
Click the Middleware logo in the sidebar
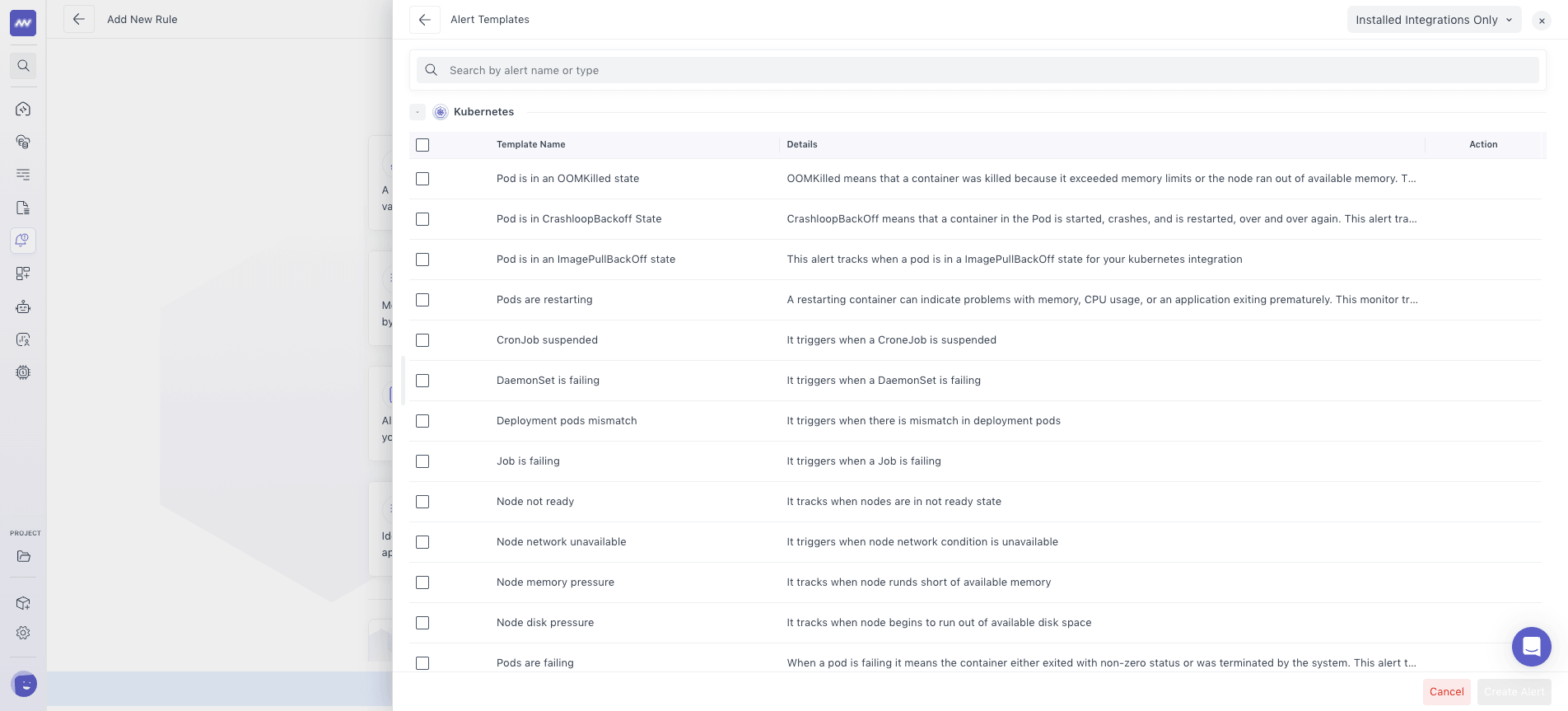pyautogui.click(x=23, y=23)
